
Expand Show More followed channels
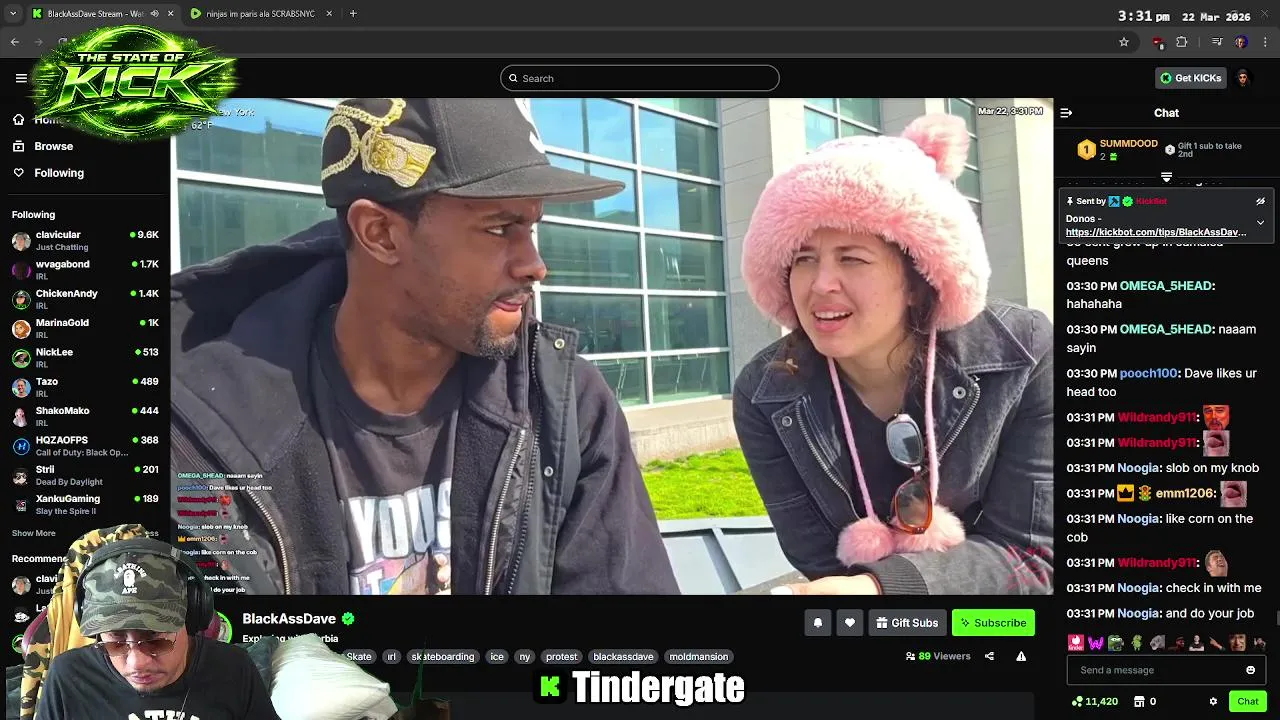click(34, 533)
